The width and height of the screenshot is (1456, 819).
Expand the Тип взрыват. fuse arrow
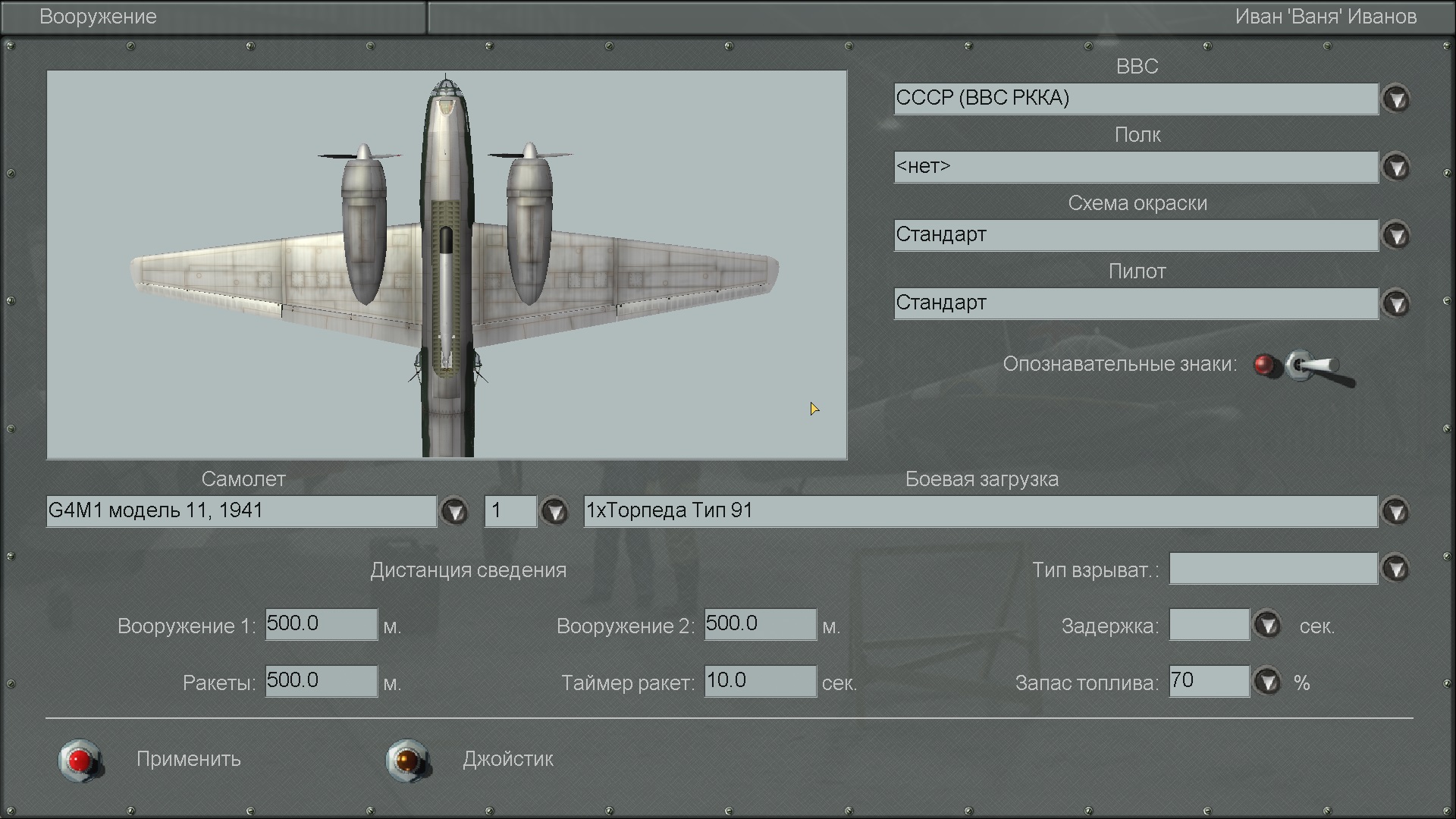[x=1396, y=569]
